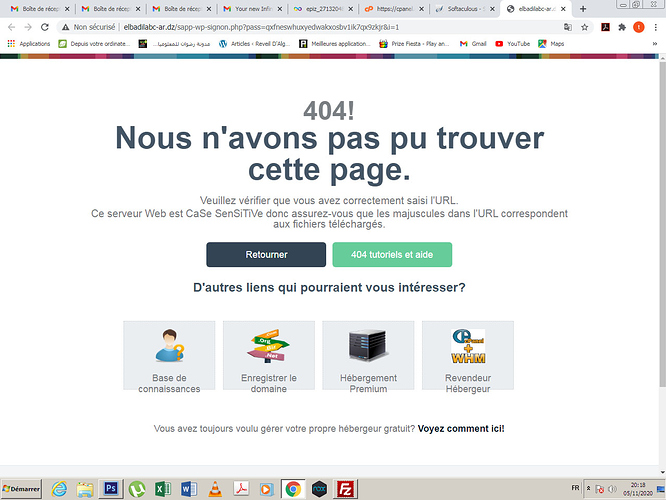666x500 pixels.
Task: Follow the Voyez comment ici! link
Action: tap(461, 429)
